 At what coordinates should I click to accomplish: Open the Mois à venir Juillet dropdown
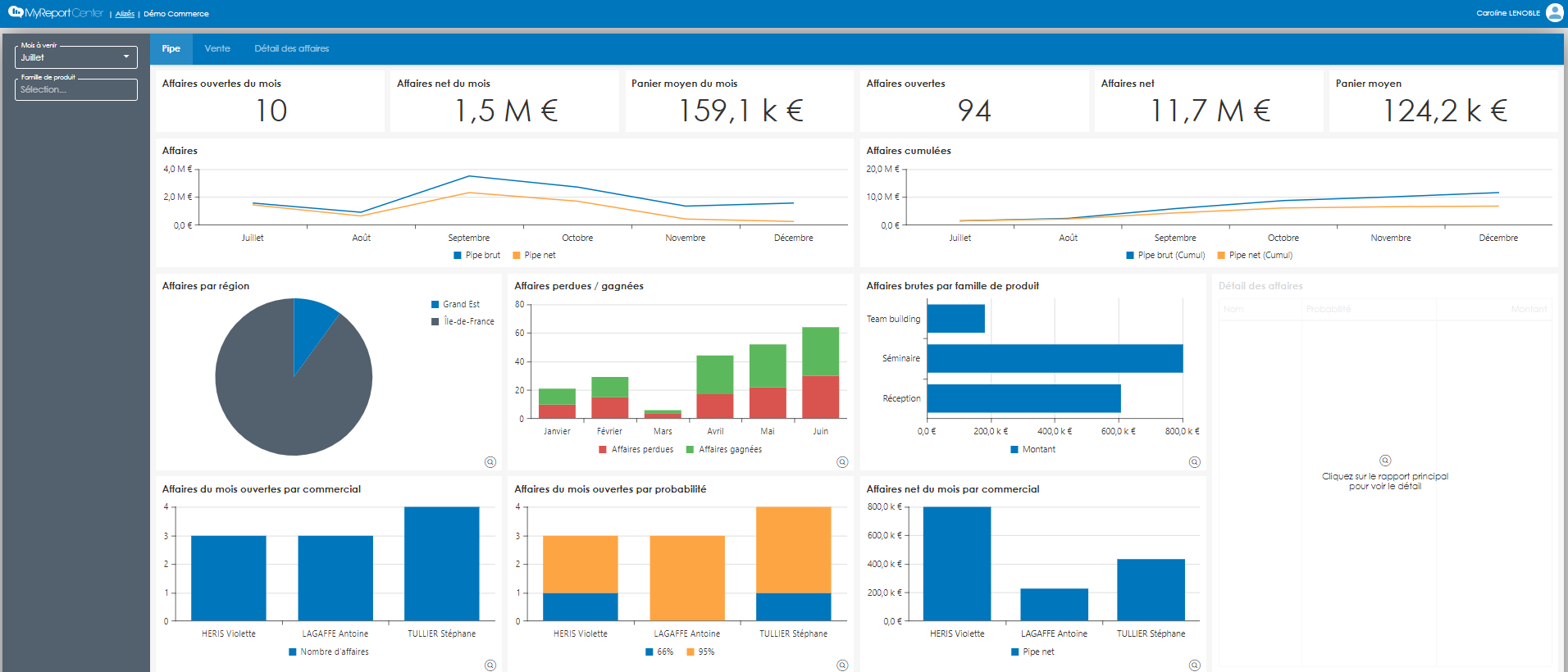pos(76,57)
